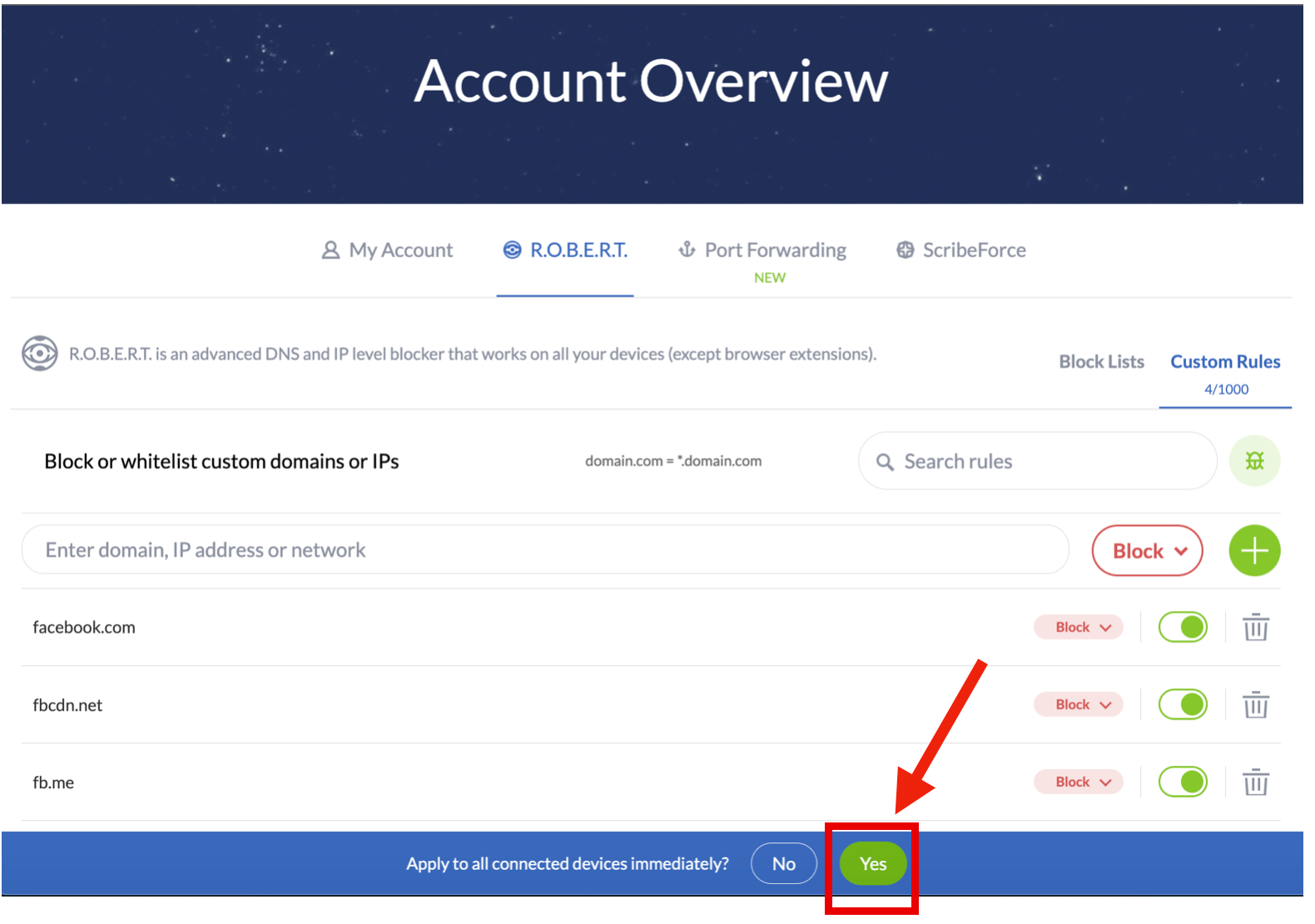Open the Port Forwarding tab
Viewport: 1315px width, 924px height.
pos(763,251)
